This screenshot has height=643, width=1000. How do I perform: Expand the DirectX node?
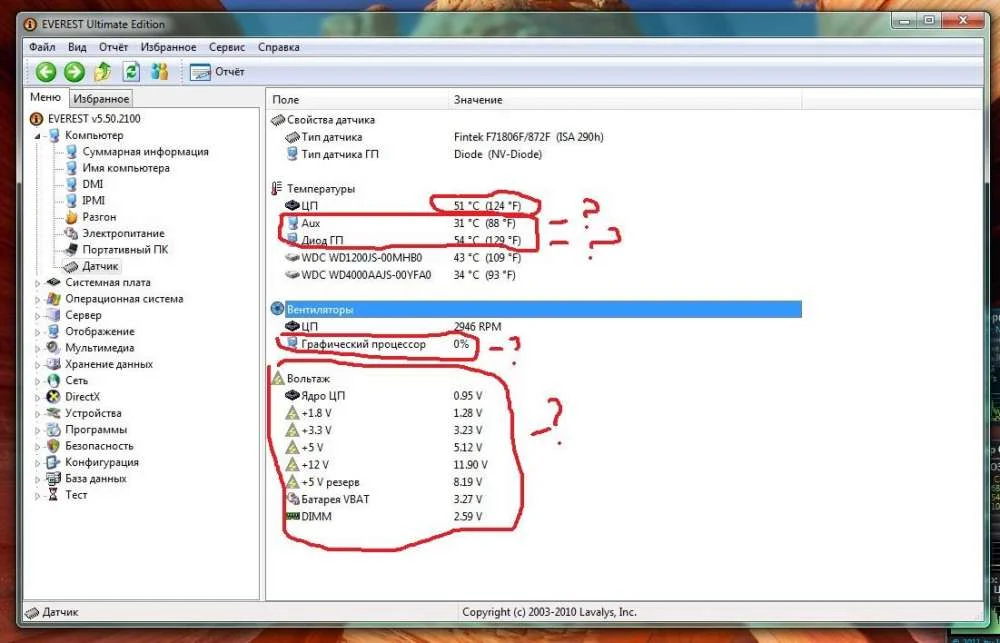[x=38, y=397]
